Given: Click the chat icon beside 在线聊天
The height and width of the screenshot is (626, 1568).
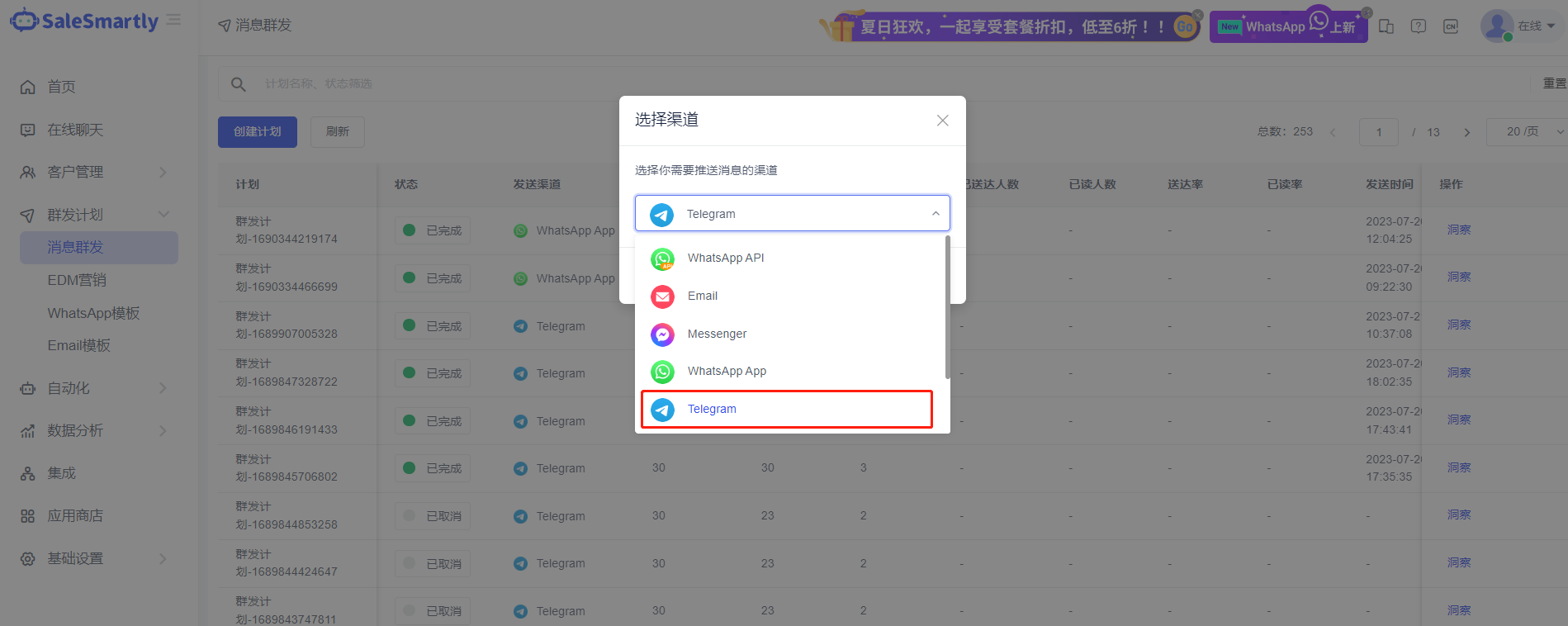Looking at the screenshot, I should click(28, 130).
